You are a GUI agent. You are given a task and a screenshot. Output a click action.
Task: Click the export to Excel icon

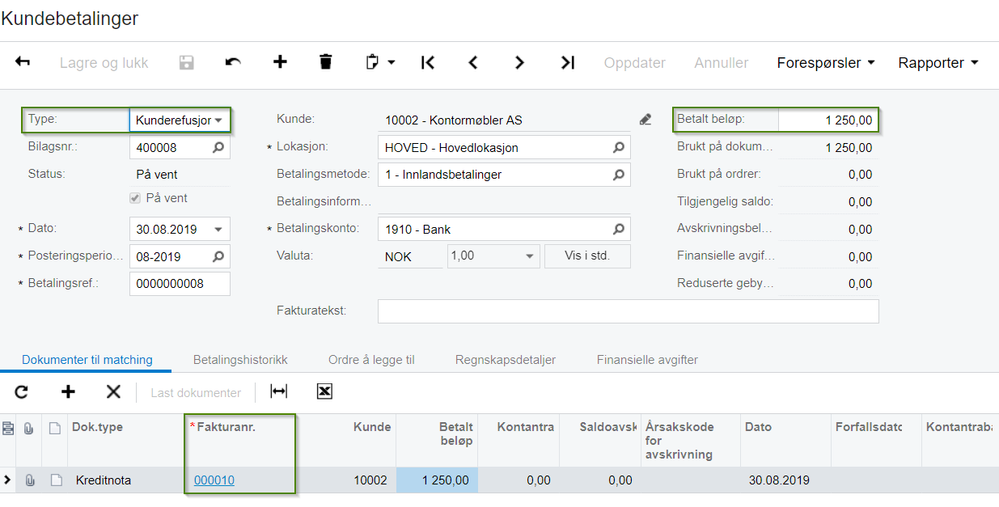coord(324,392)
